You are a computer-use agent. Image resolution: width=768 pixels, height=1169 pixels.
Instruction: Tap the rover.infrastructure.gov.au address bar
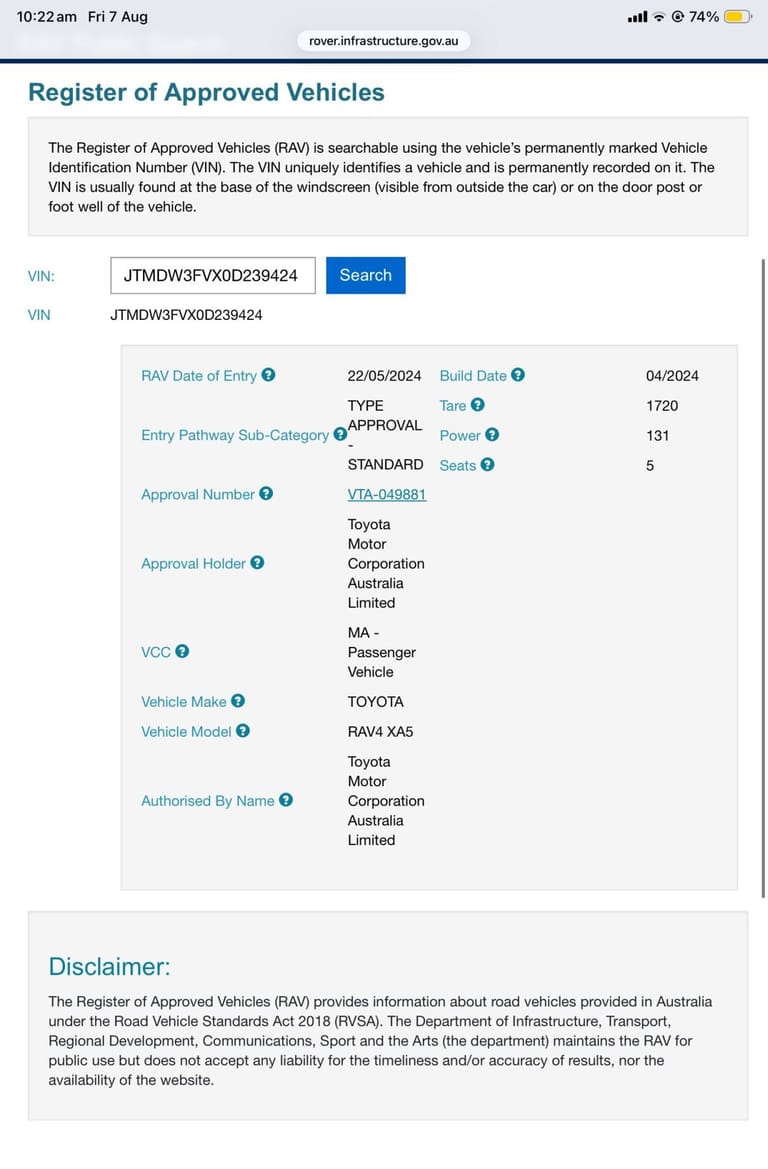point(384,41)
